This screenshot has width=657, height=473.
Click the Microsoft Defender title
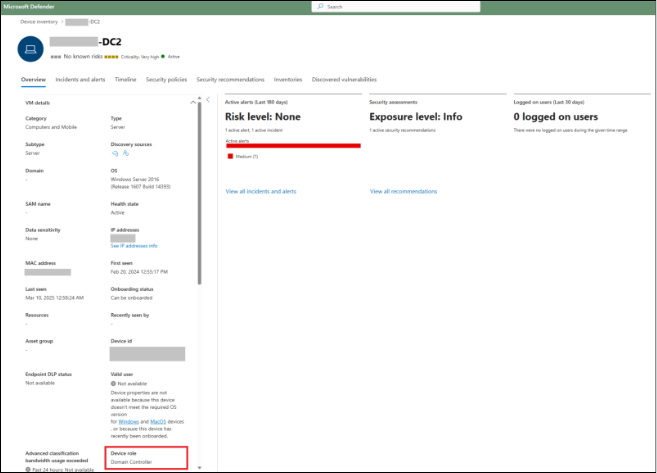(29, 6)
